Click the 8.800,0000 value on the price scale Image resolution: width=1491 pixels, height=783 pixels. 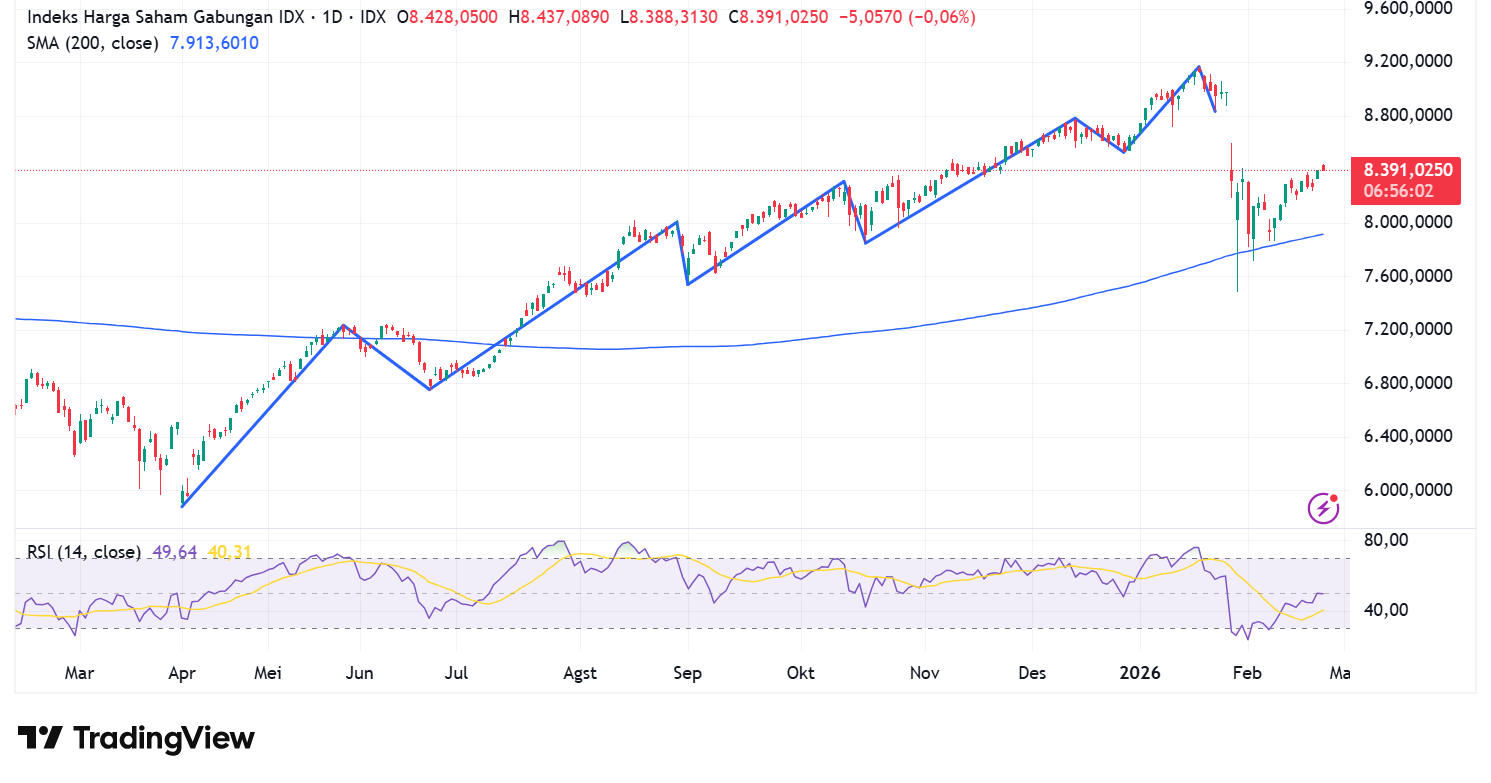1409,114
